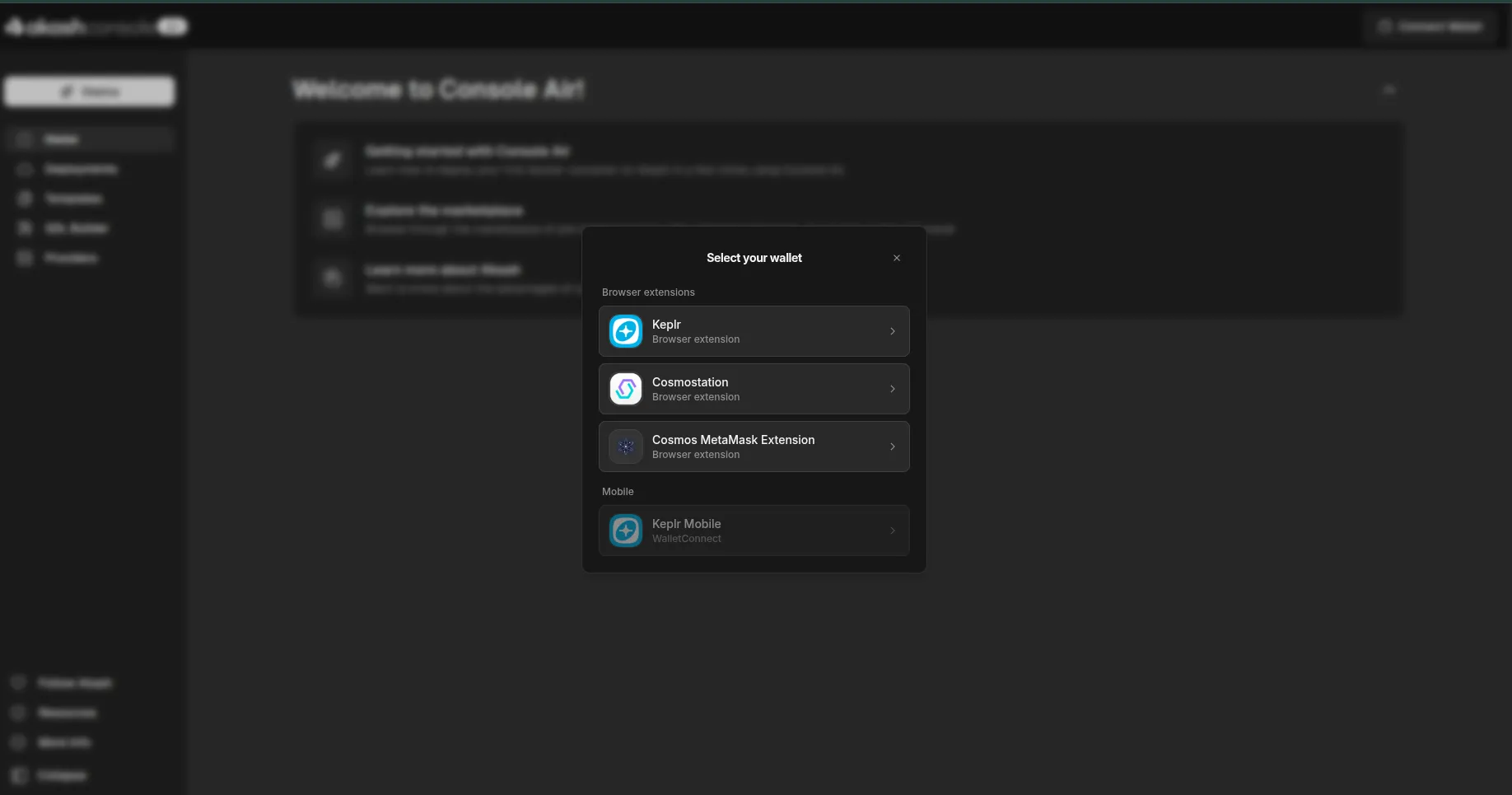Click the Cosmos MetaMask Extension icon
The image size is (1512, 795).
tap(626, 447)
